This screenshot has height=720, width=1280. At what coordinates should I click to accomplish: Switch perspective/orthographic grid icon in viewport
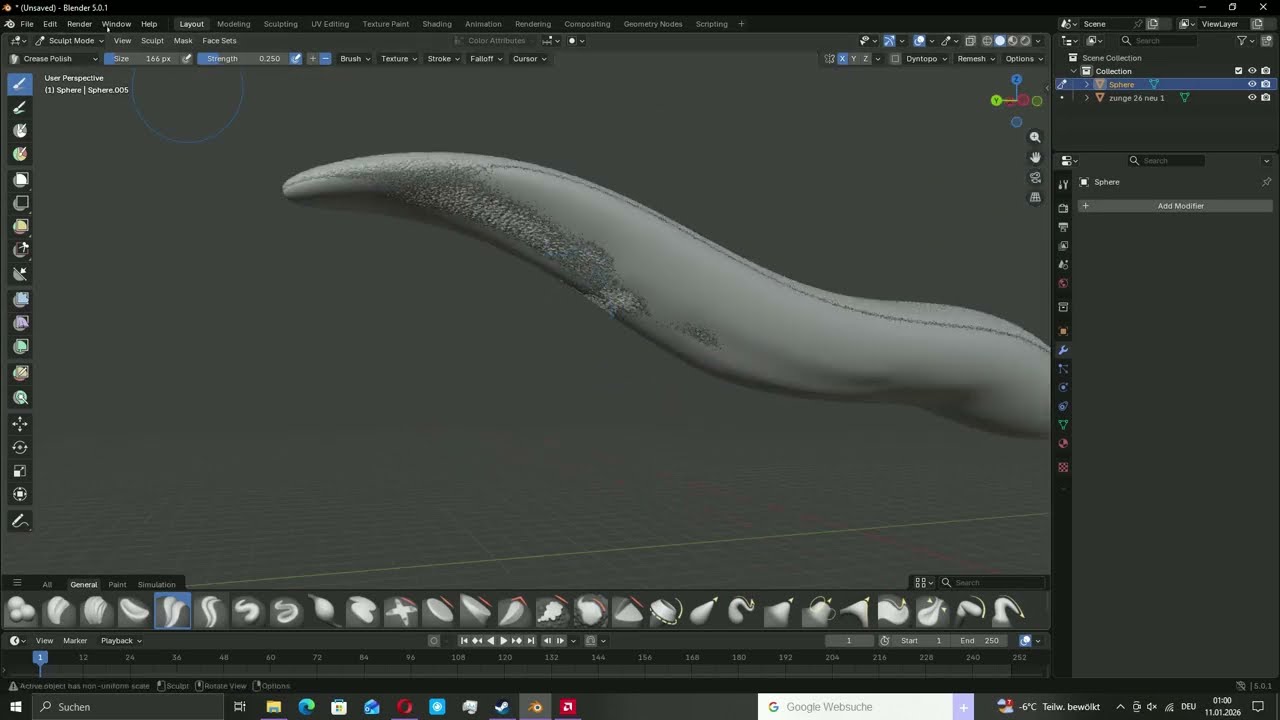pos(1035,197)
